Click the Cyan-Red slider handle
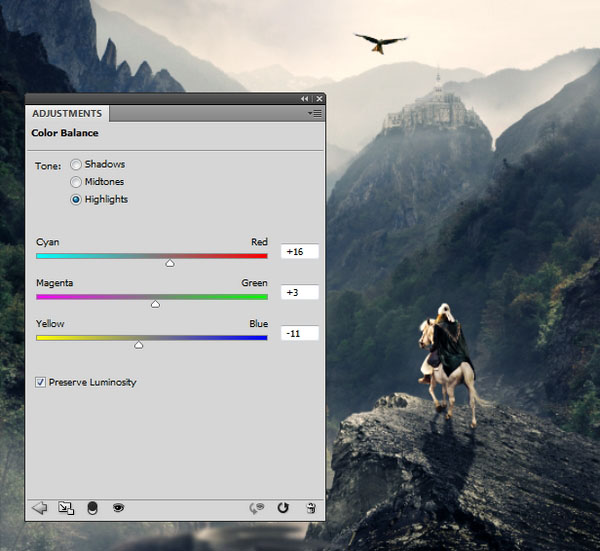The image size is (600, 551). coord(170,263)
